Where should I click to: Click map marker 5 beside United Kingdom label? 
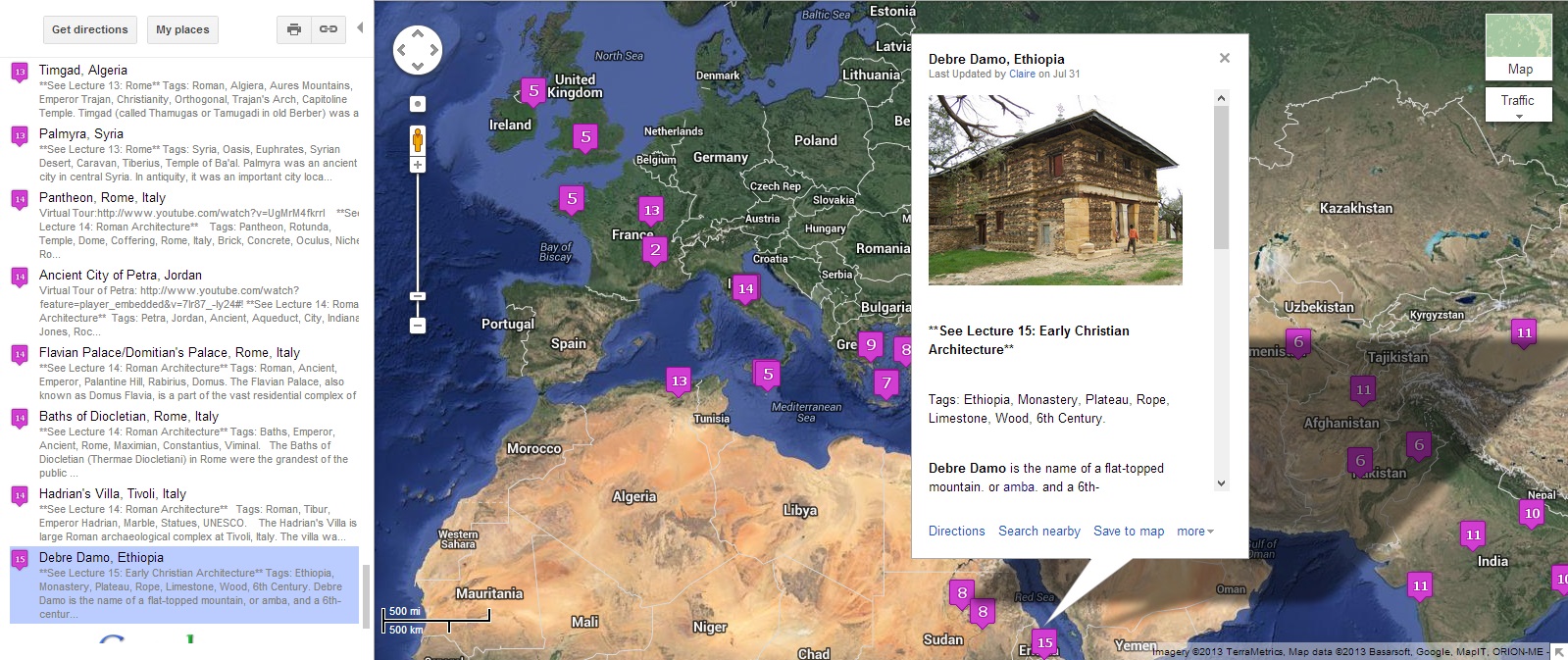pos(533,91)
